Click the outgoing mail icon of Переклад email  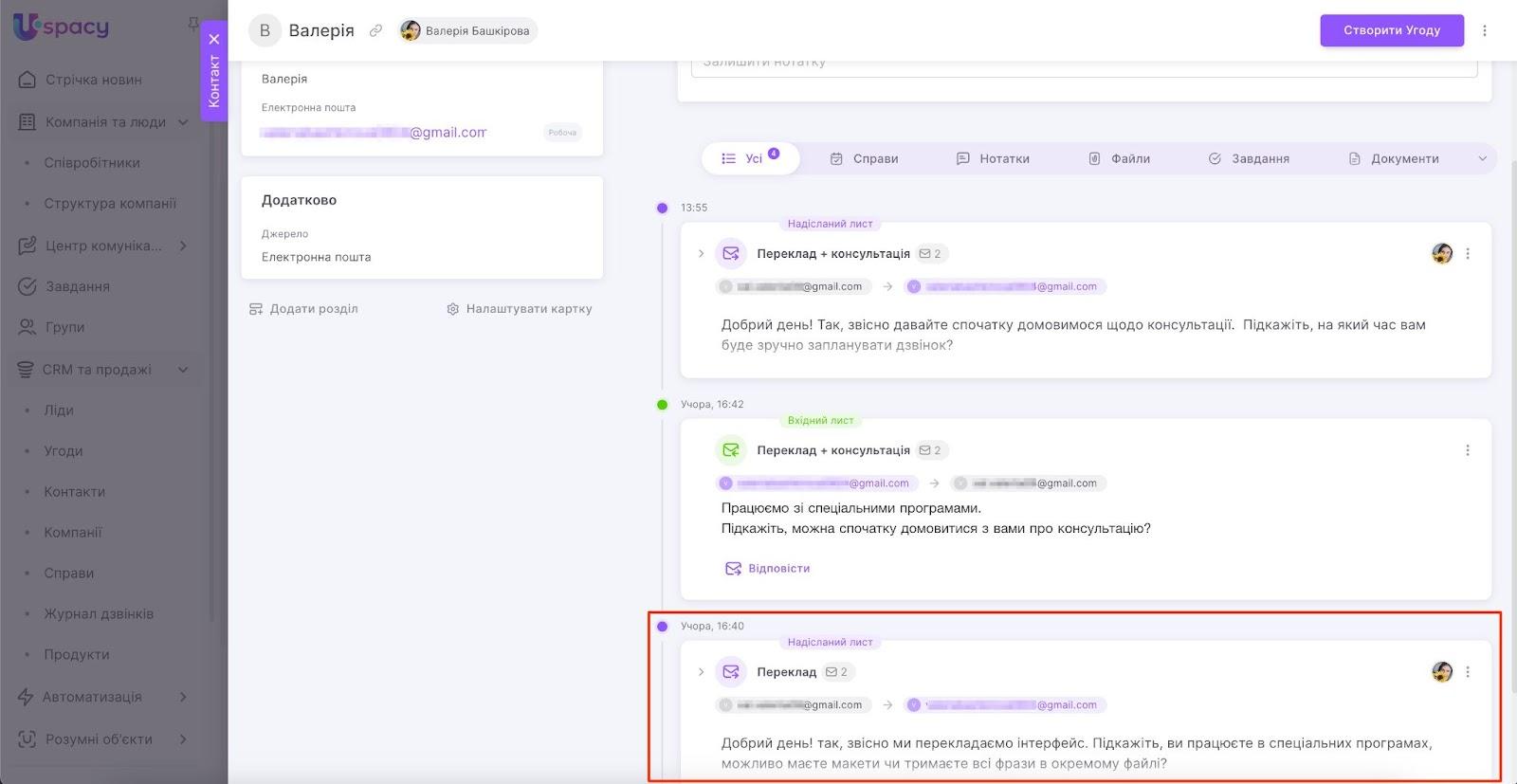point(730,672)
